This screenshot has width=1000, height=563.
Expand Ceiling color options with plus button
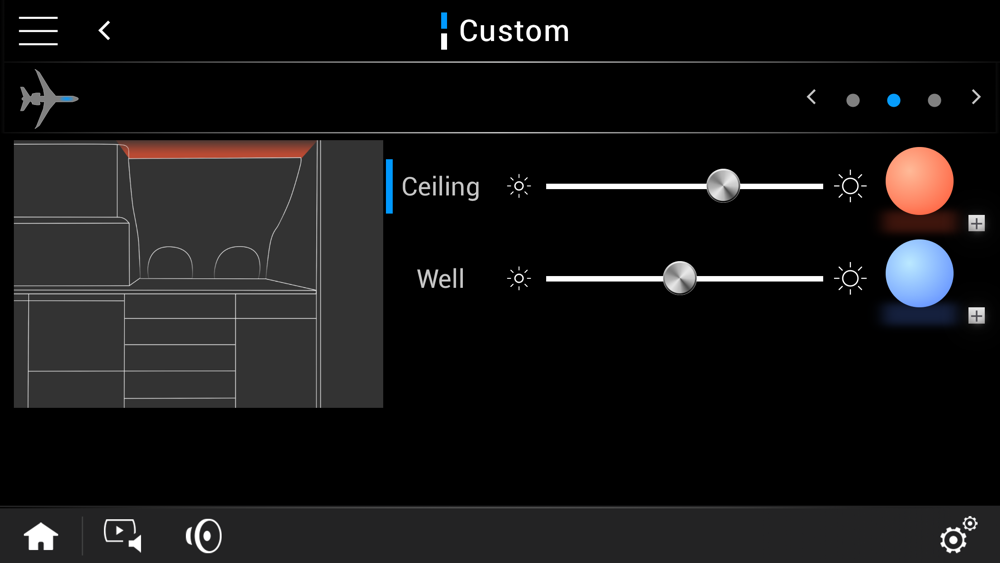tap(976, 223)
